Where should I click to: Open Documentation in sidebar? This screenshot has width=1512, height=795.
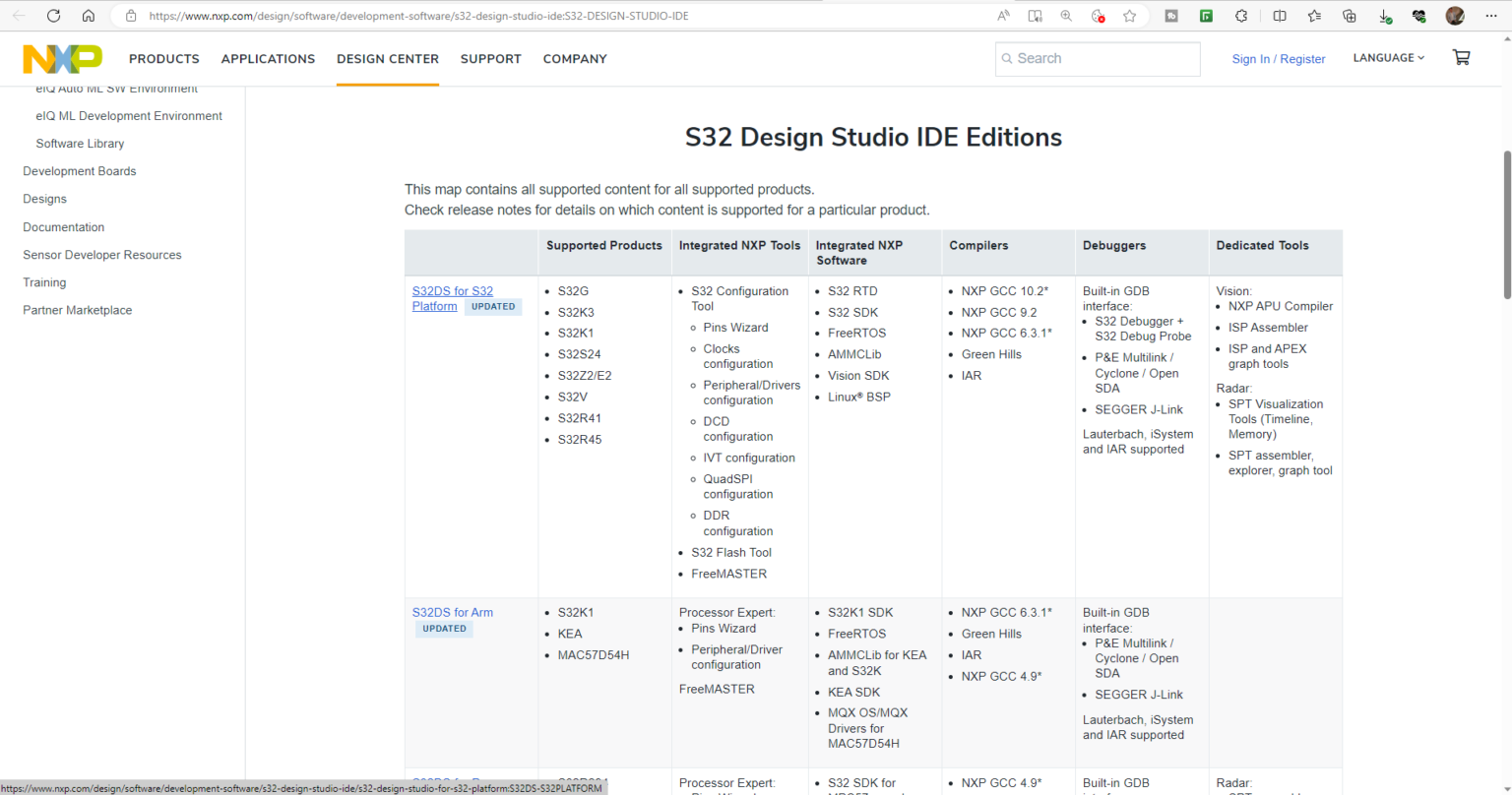[x=64, y=227]
